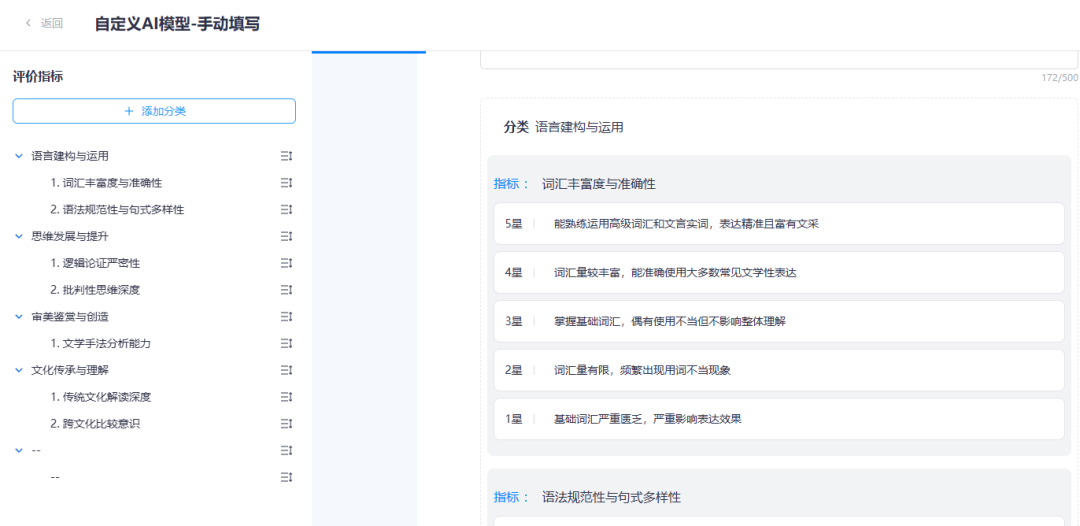Edit the 4星 description field
This screenshot has height=526, width=1080.
pyautogui.click(x=779, y=273)
